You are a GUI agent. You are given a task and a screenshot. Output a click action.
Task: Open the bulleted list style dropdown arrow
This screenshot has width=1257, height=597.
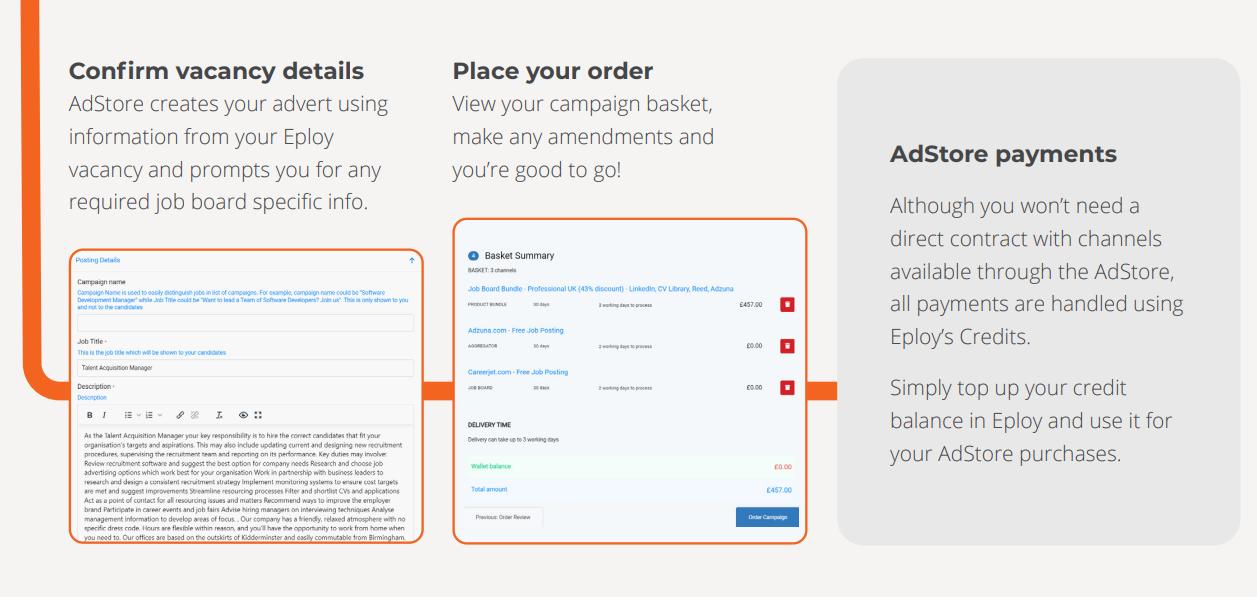point(139,415)
